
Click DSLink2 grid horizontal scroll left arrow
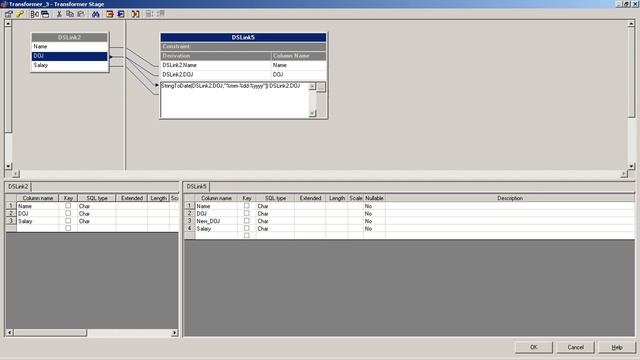pos(10,333)
